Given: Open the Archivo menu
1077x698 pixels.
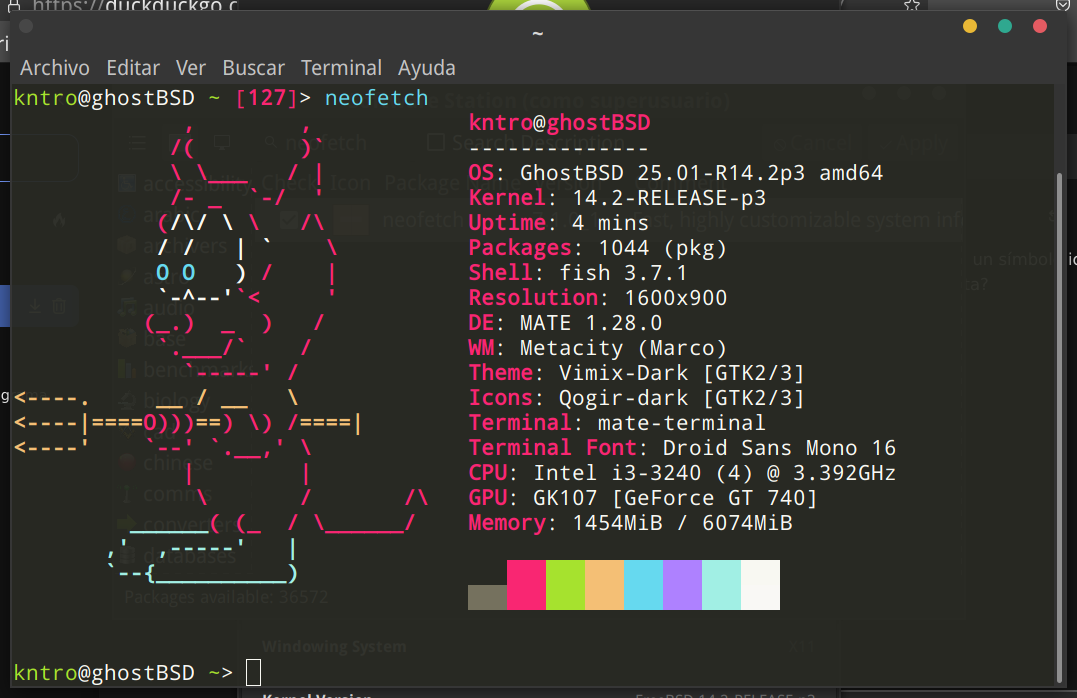Looking at the screenshot, I should (x=54, y=68).
